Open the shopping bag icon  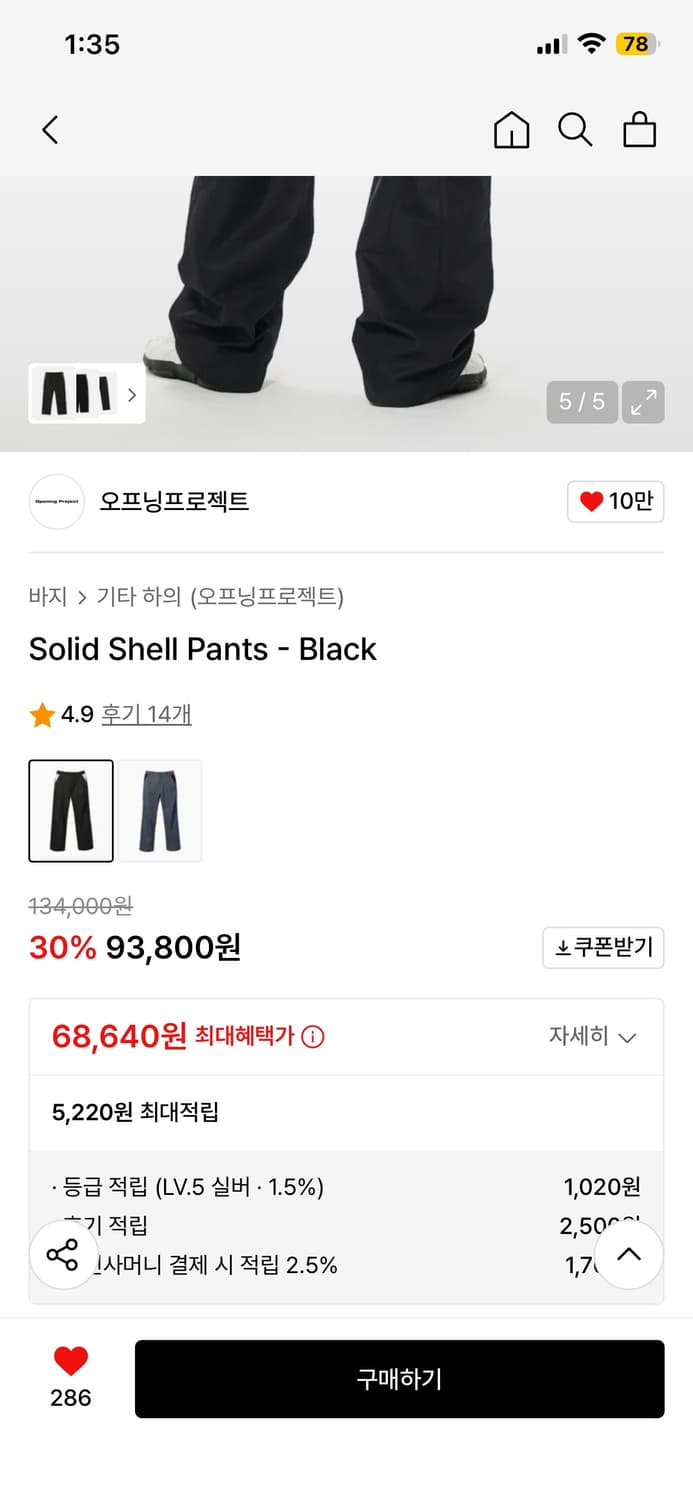pyautogui.click(x=639, y=129)
